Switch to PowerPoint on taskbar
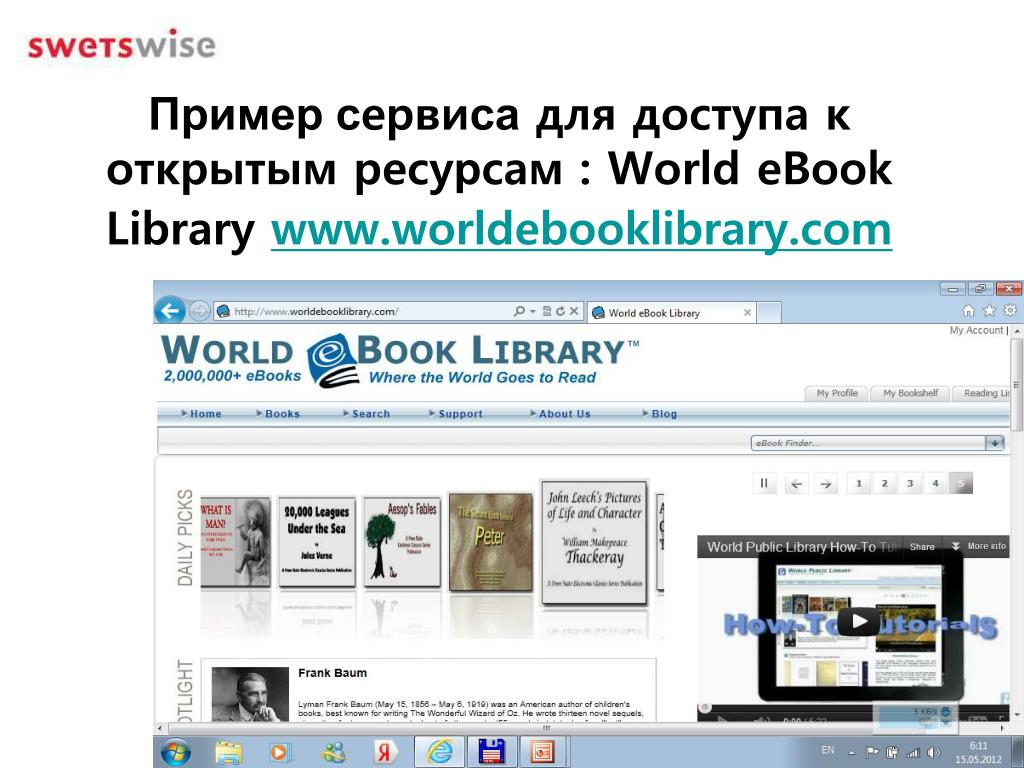This screenshot has width=1024, height=768. 542,752
